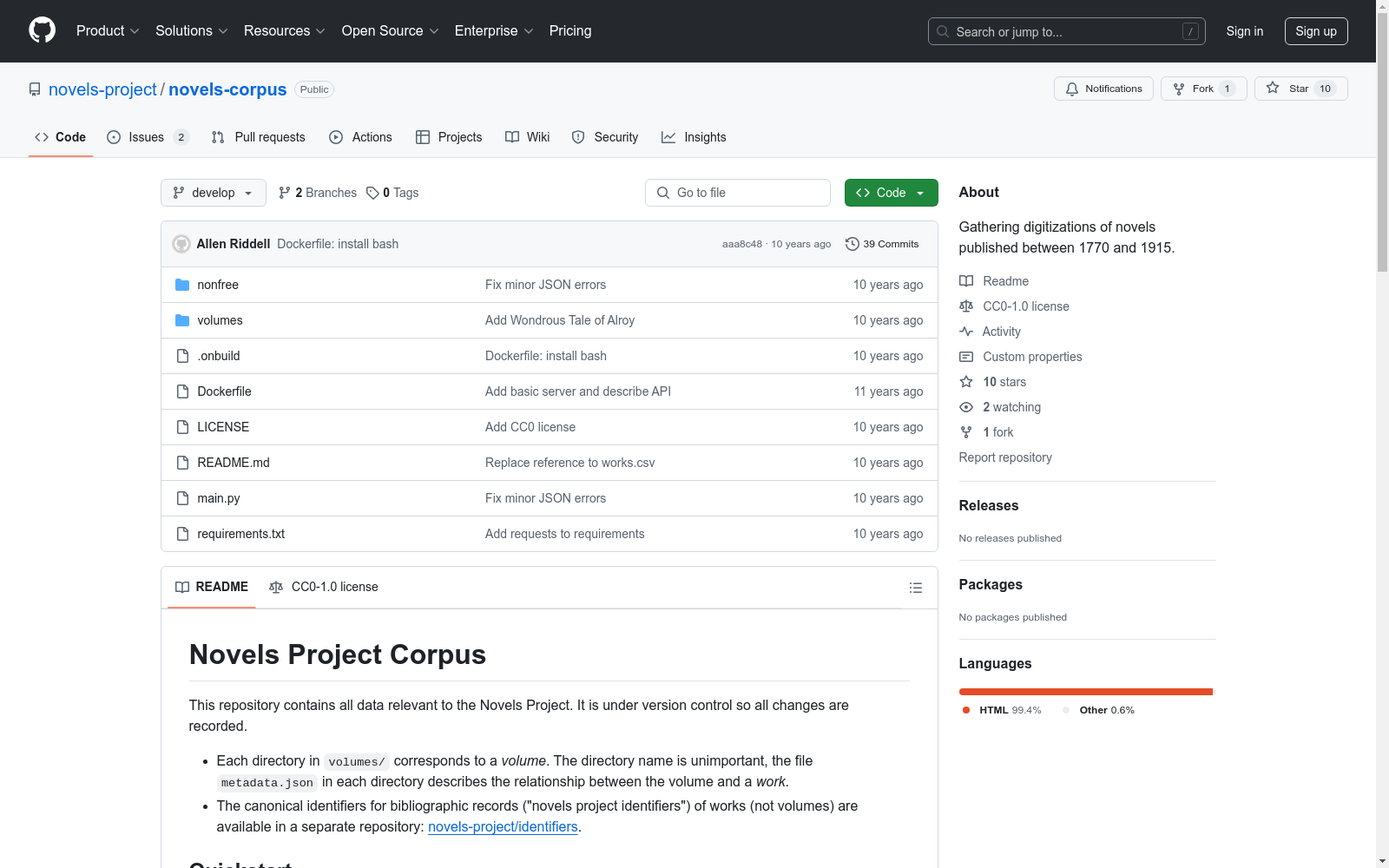Click the note icon beside Custom properties
Image resolution: width=1389 pixels, height=868 pixels.
point(966,357)
